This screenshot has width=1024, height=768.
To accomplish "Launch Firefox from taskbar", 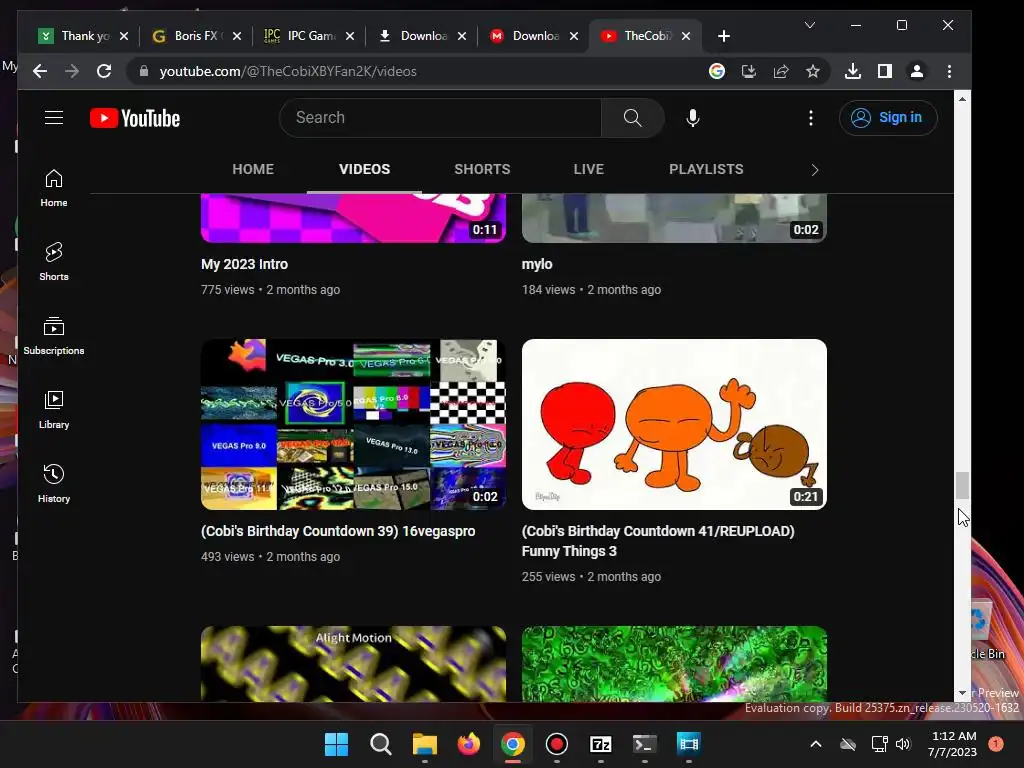I will 468,744.
